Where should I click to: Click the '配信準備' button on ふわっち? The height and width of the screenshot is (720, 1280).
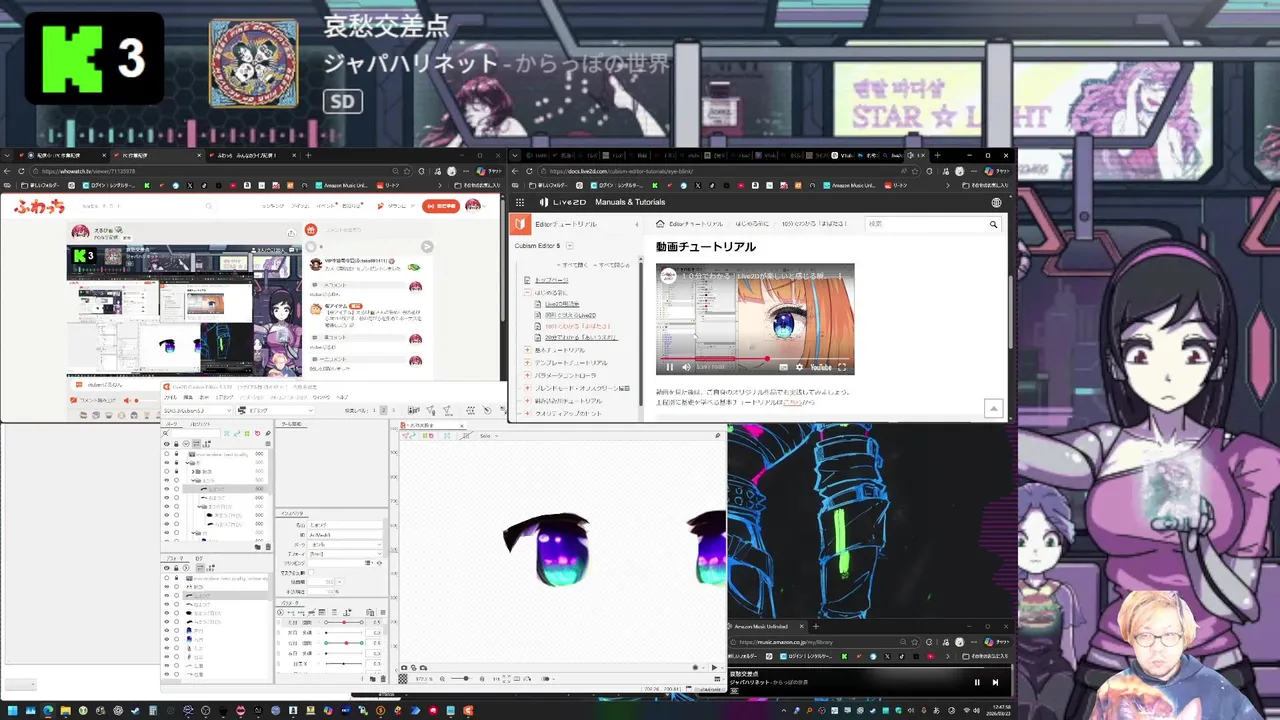coord(441,206)
